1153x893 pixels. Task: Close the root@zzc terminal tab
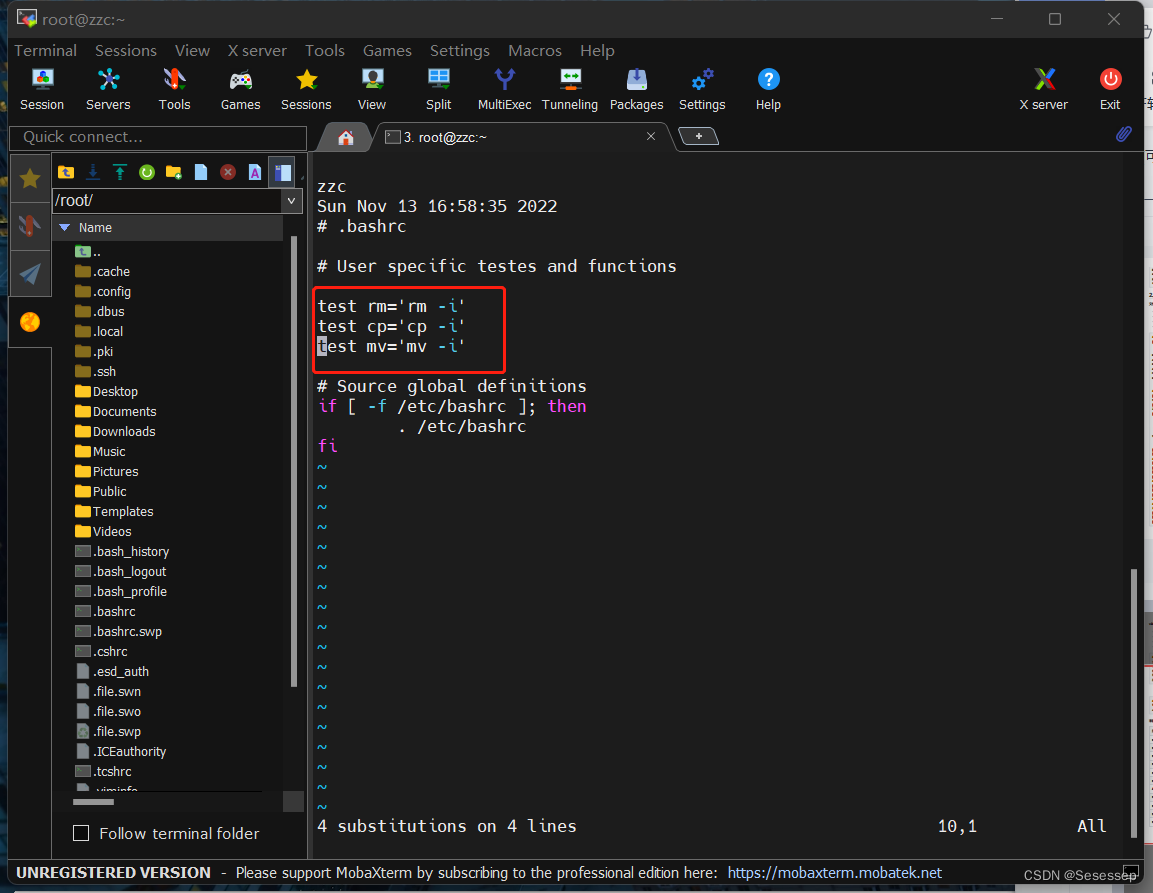click(x=651, y=136)
